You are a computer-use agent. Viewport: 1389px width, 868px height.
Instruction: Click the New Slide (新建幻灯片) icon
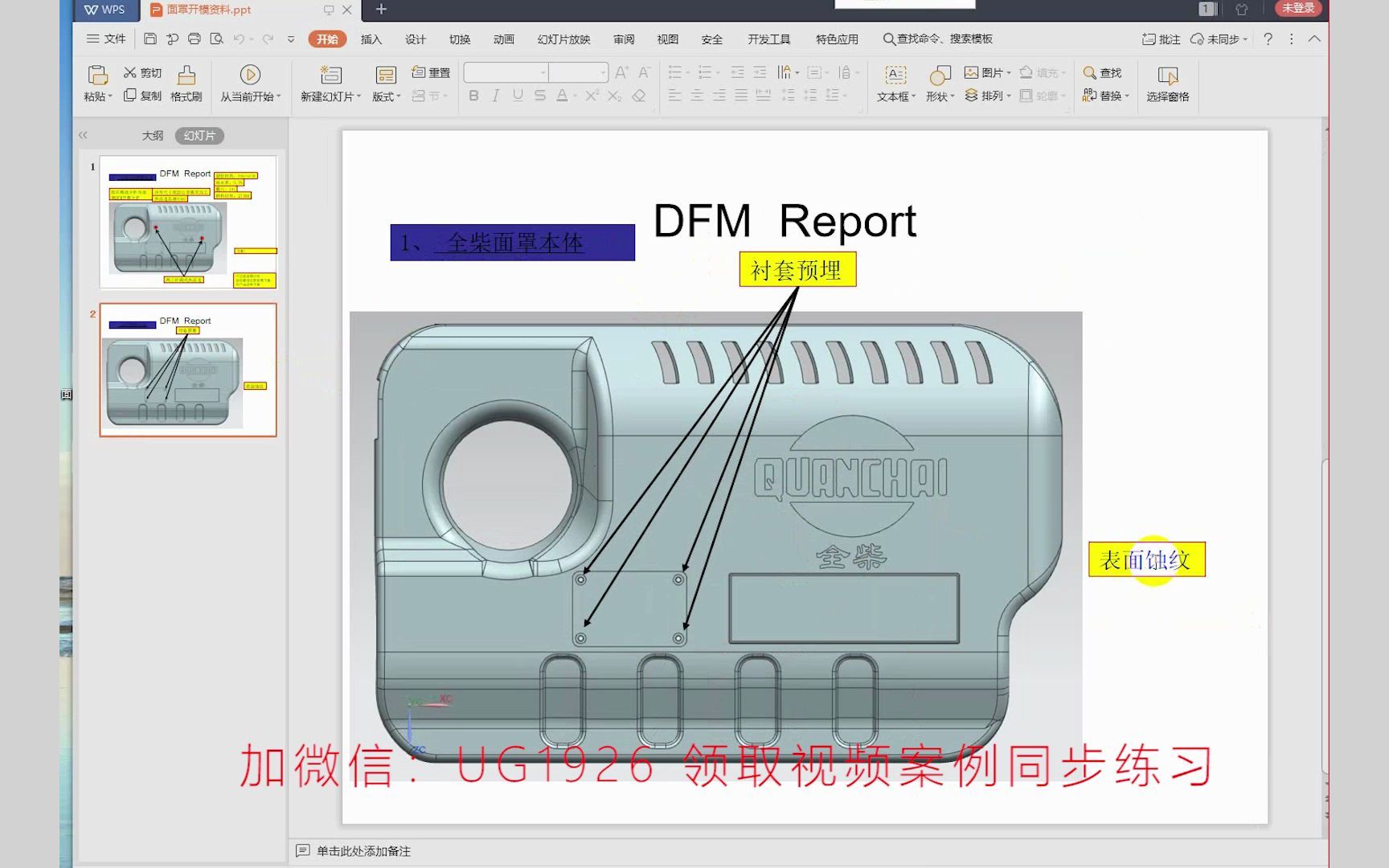[x=330, y=75]
